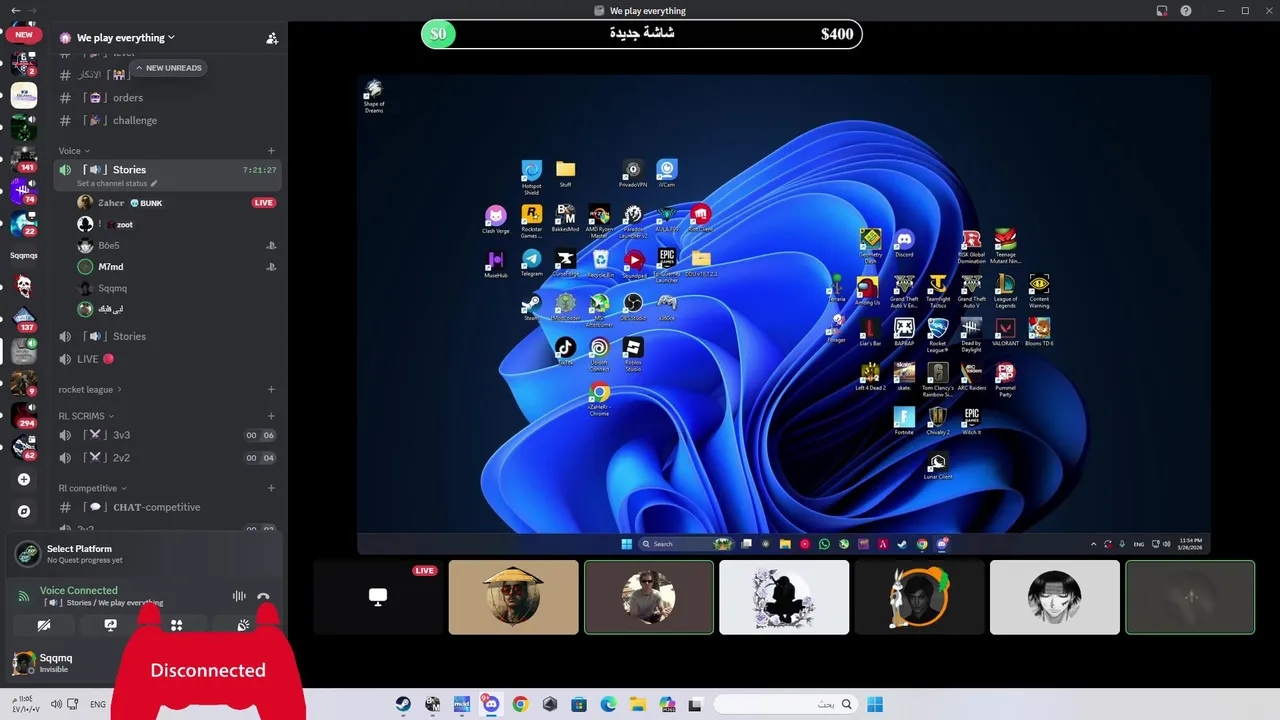The height and width of the screenshot is (720, 1280).
Task: Open the Help icon in Discord title bar
Action: (x=1186, y=11)
